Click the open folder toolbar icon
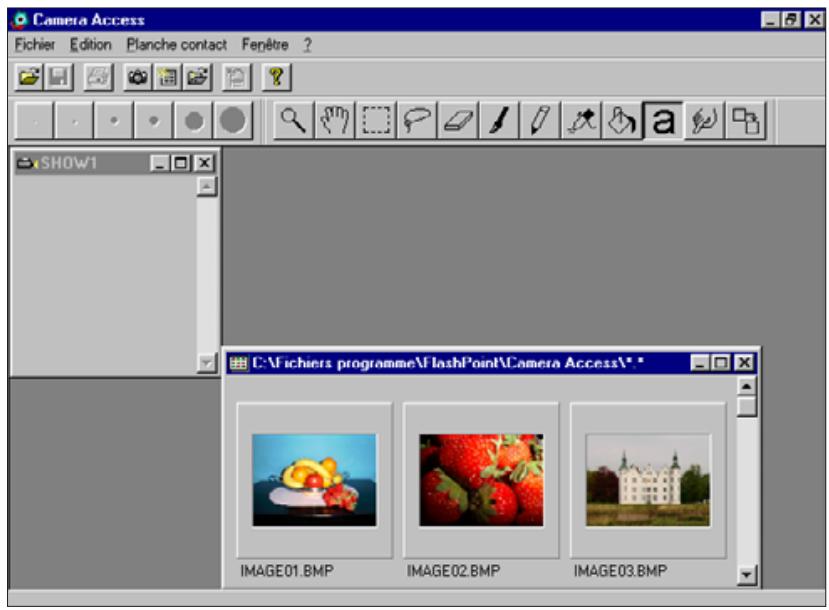The image size is (829, 610). [29, 77]
